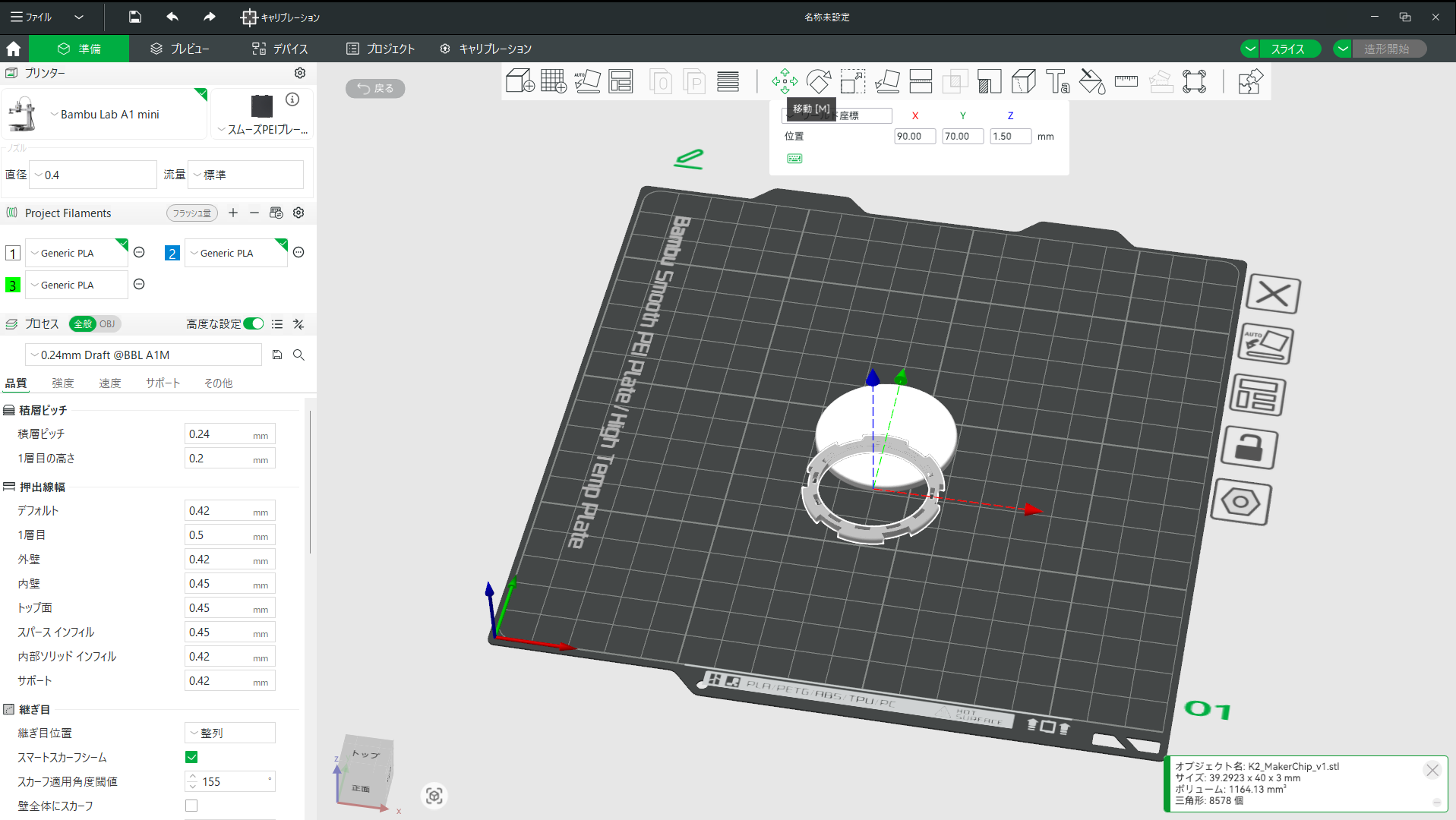
Task: Check 壁全体にスカーフ checkbox
Action: point(191,806)
